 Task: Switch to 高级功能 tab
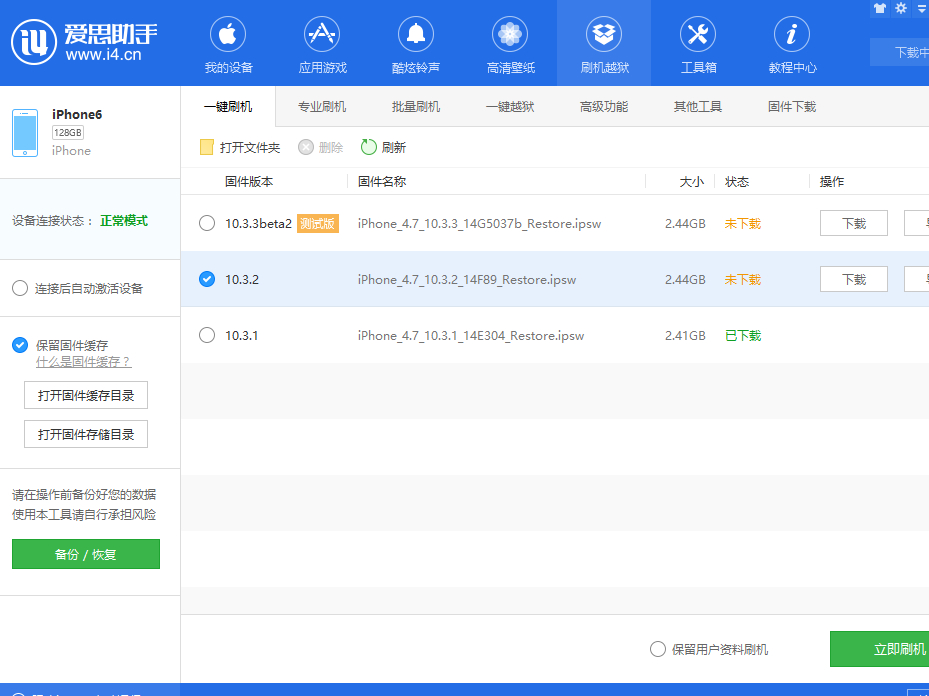tap(604, 107)
